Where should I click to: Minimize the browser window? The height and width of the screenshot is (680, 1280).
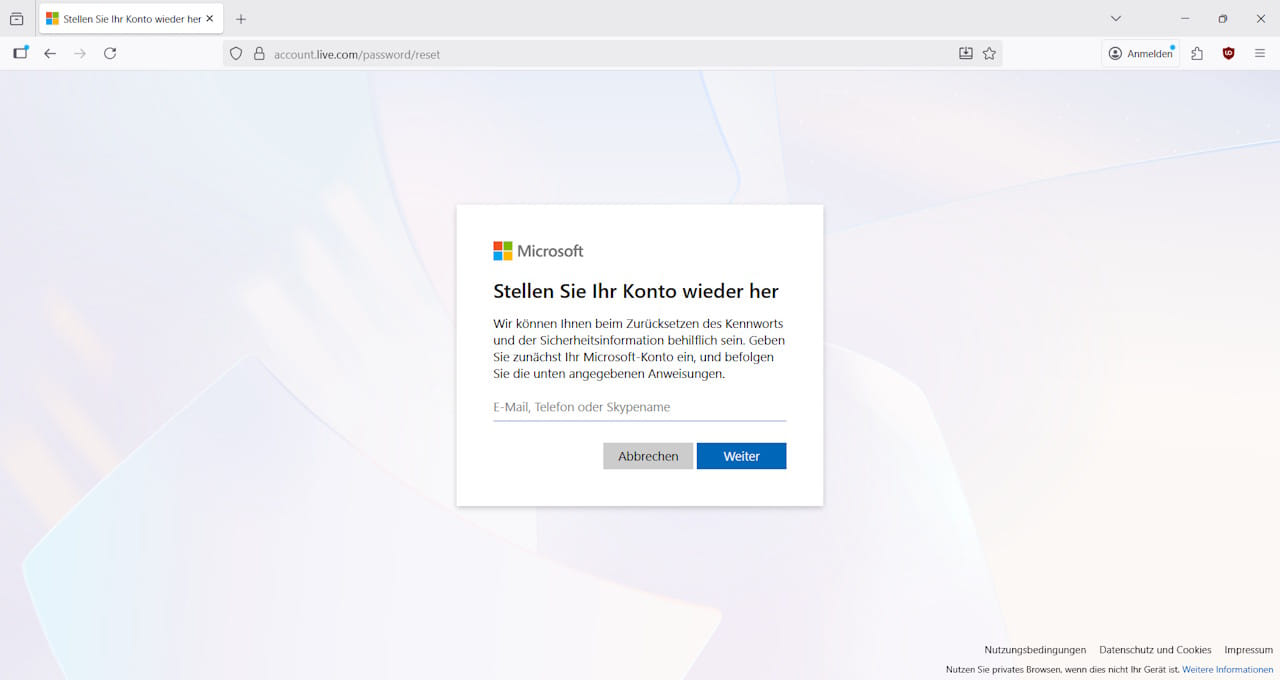(x=1185, y=19)
